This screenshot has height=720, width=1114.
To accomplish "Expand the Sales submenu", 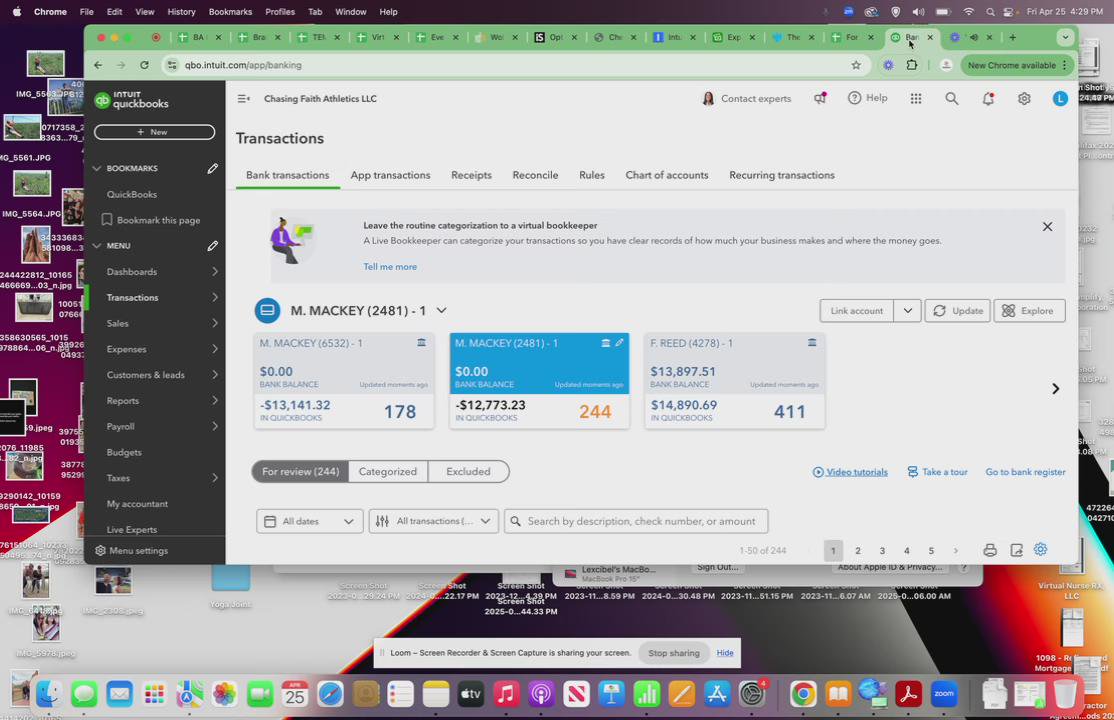I will point(215,323).
